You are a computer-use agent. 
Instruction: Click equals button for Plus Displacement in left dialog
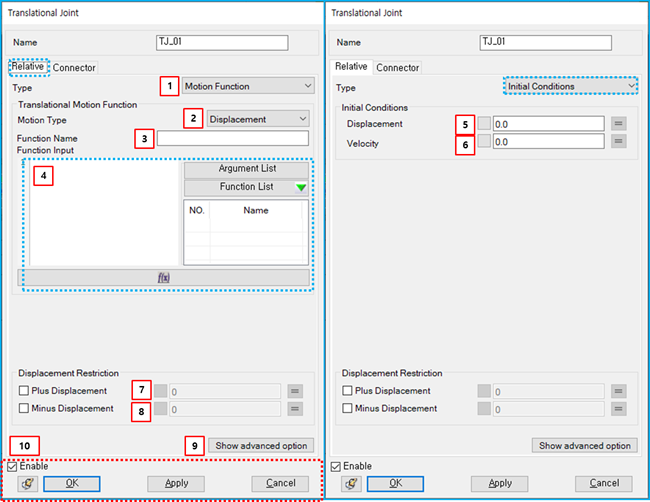(295, 391)
